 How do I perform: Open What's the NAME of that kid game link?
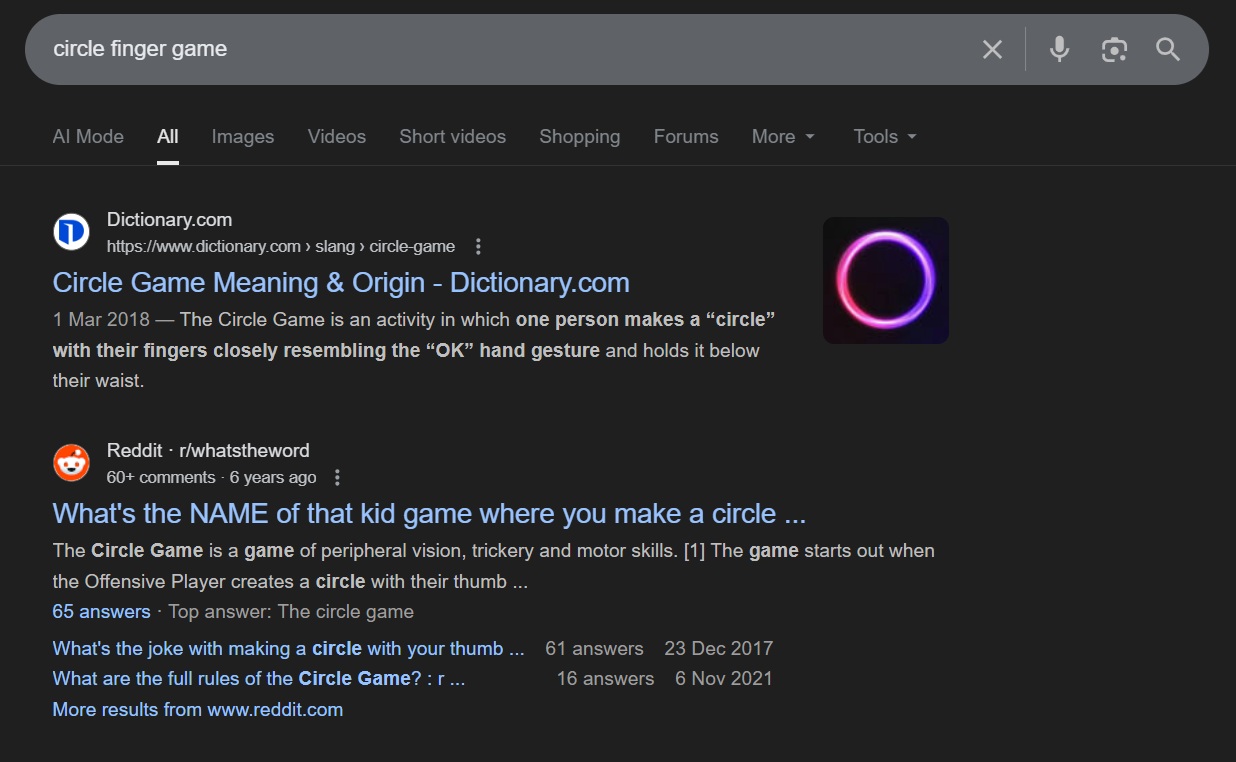(429, 514)
